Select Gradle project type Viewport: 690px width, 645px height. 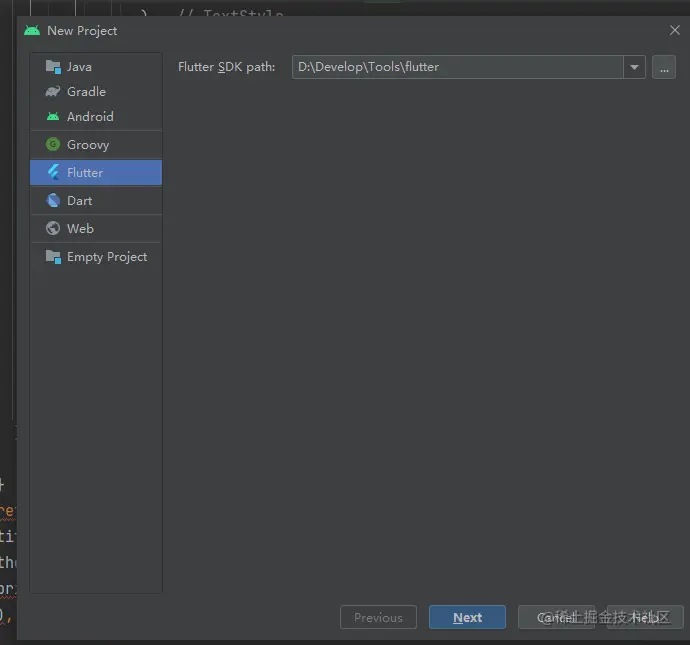96,92
